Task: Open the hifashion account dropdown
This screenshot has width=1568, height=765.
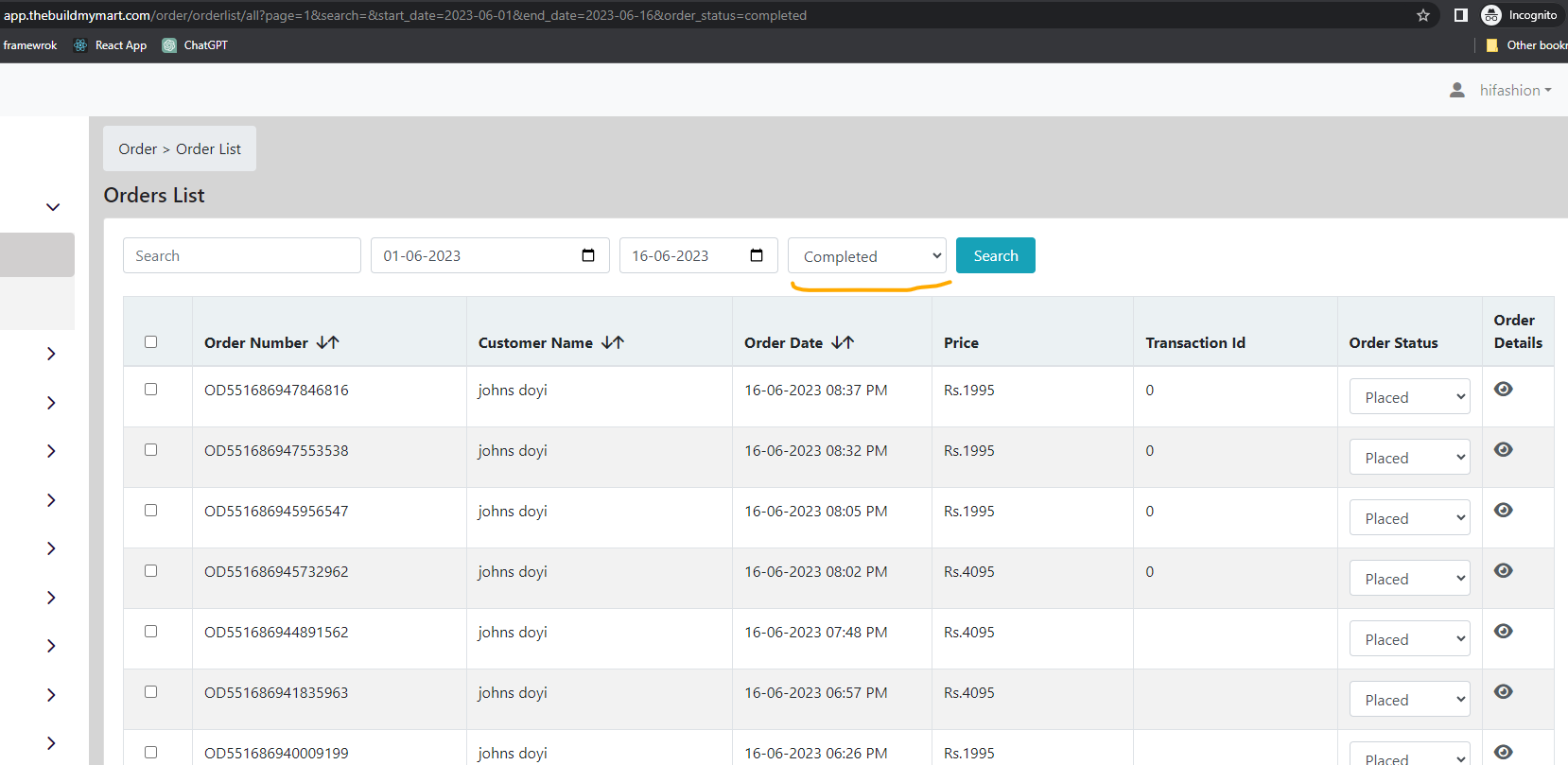Action: click(1516, 90)
